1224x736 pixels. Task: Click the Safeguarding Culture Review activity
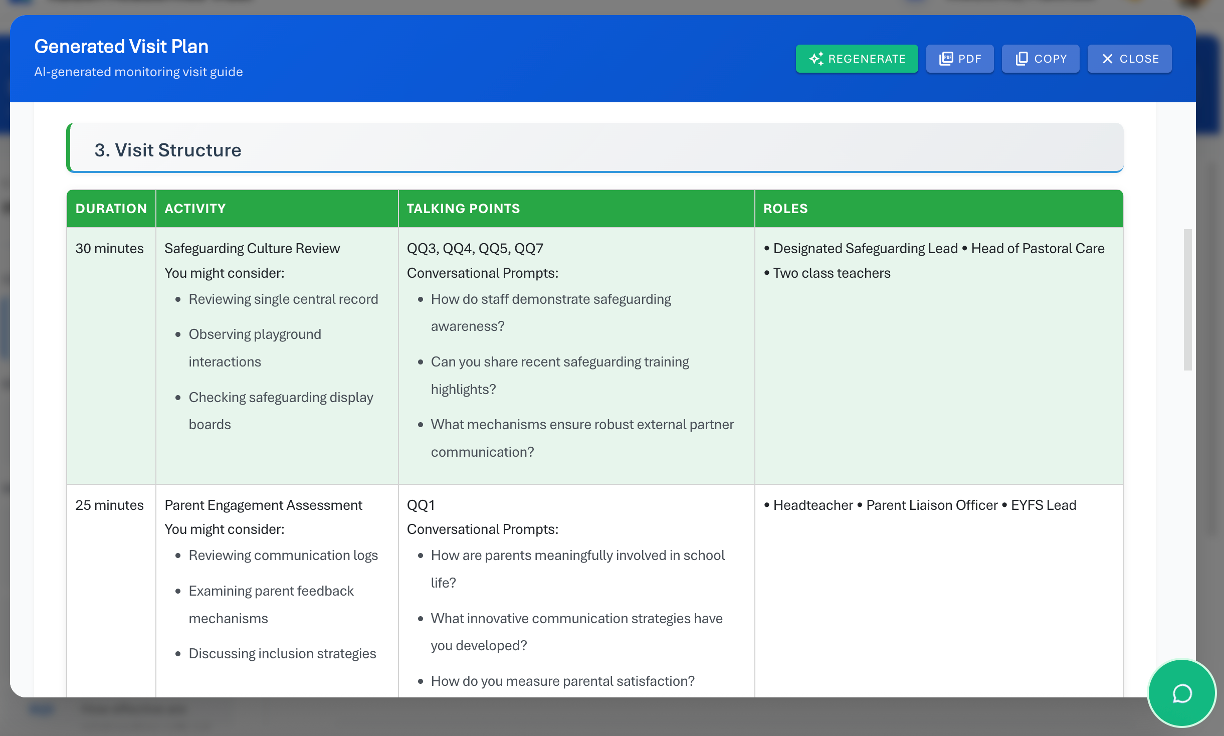(x=252, y=248)
